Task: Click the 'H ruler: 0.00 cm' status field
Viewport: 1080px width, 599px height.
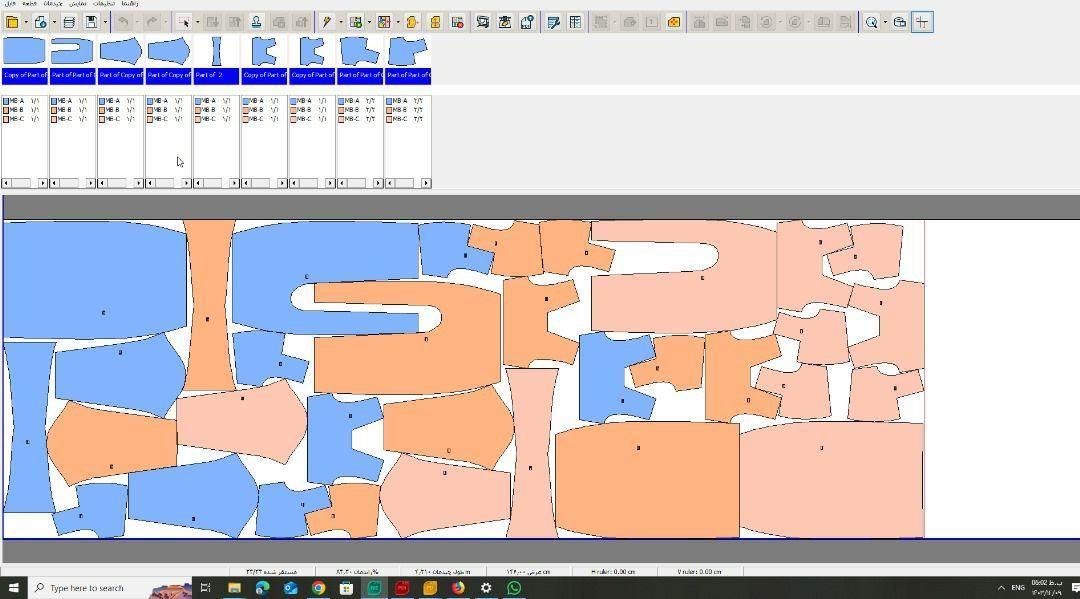Action: 613,571
